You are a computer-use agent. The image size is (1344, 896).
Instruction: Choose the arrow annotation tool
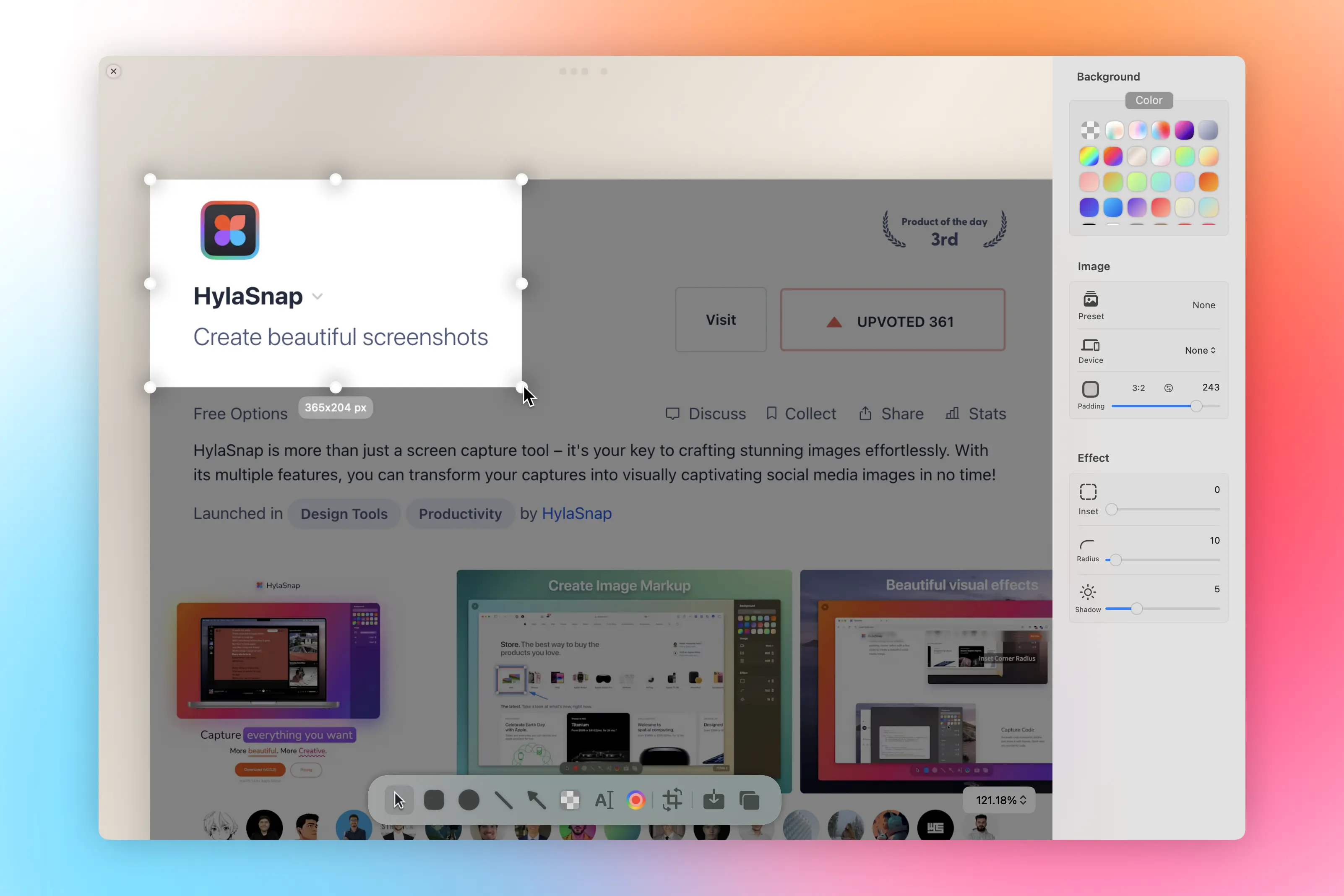point(537,800)
